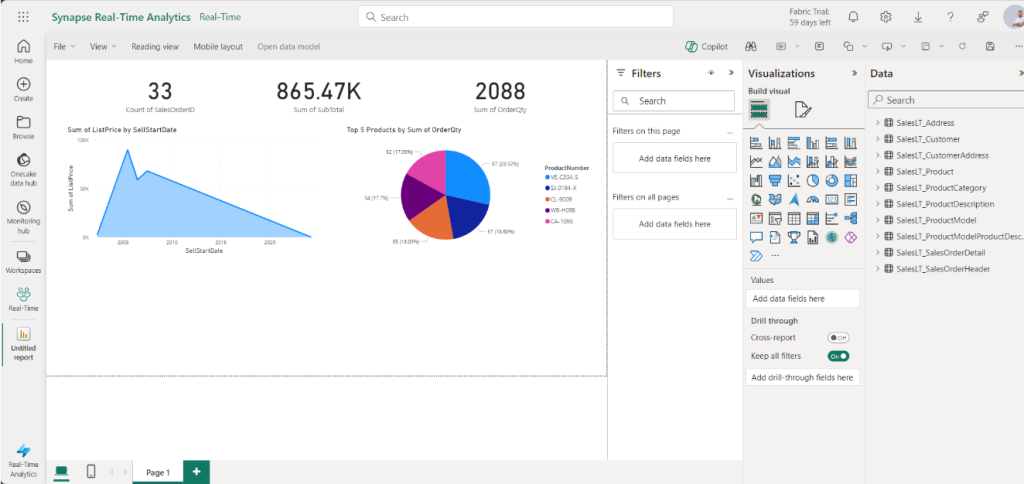The width and height of the screenshot is (1024, 484).
Task: Select the pie chart visual icon
Action: coord(813,180)
